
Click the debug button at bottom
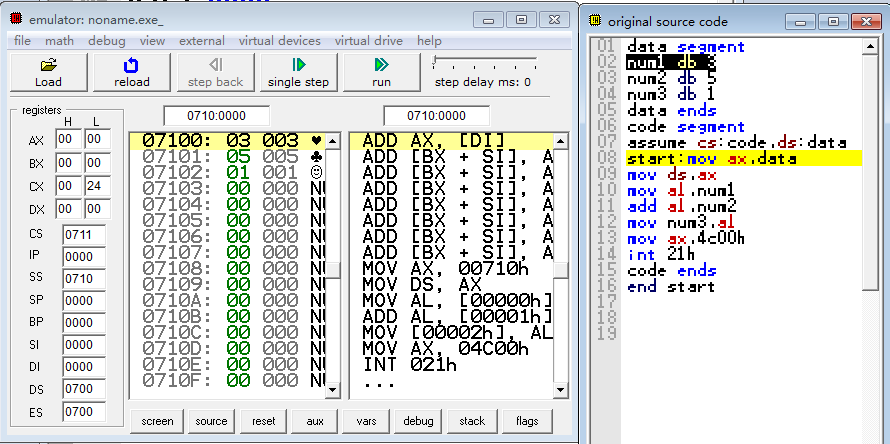(x=418, y=421)
